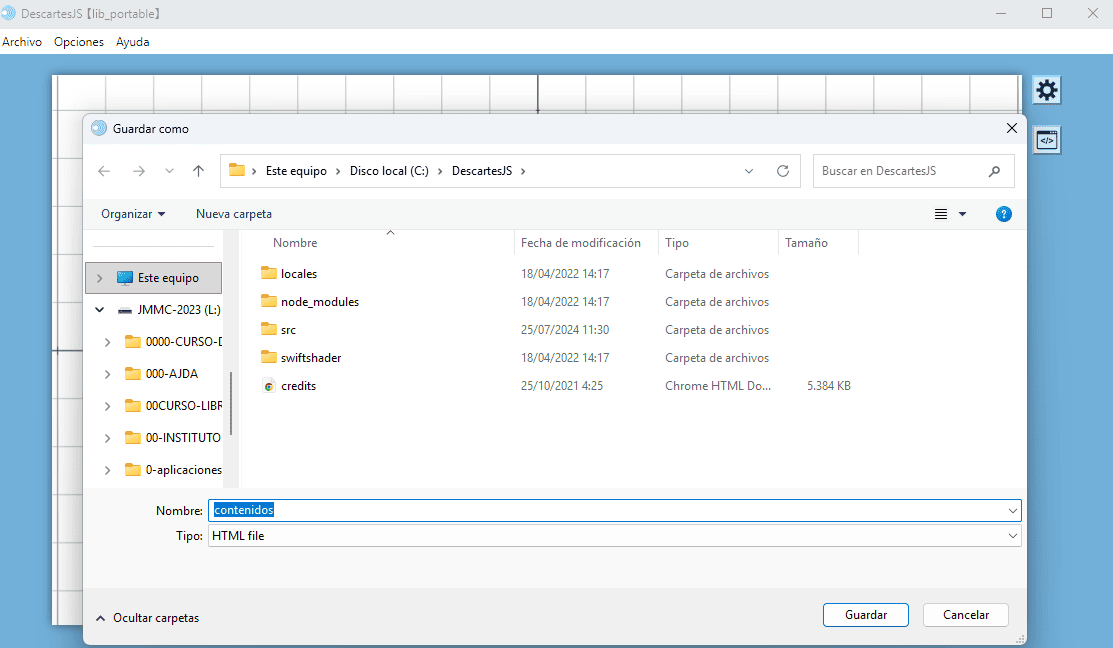Click the Guardar button

tap(865, 615)
